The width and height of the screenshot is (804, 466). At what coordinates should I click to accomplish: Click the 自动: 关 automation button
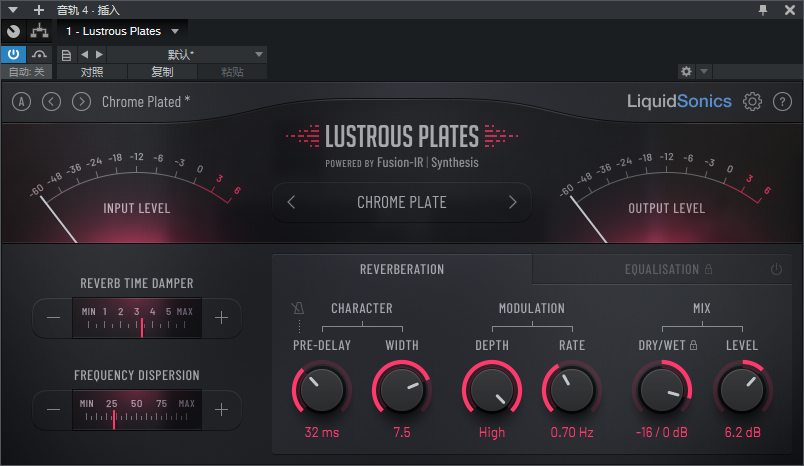26,72
